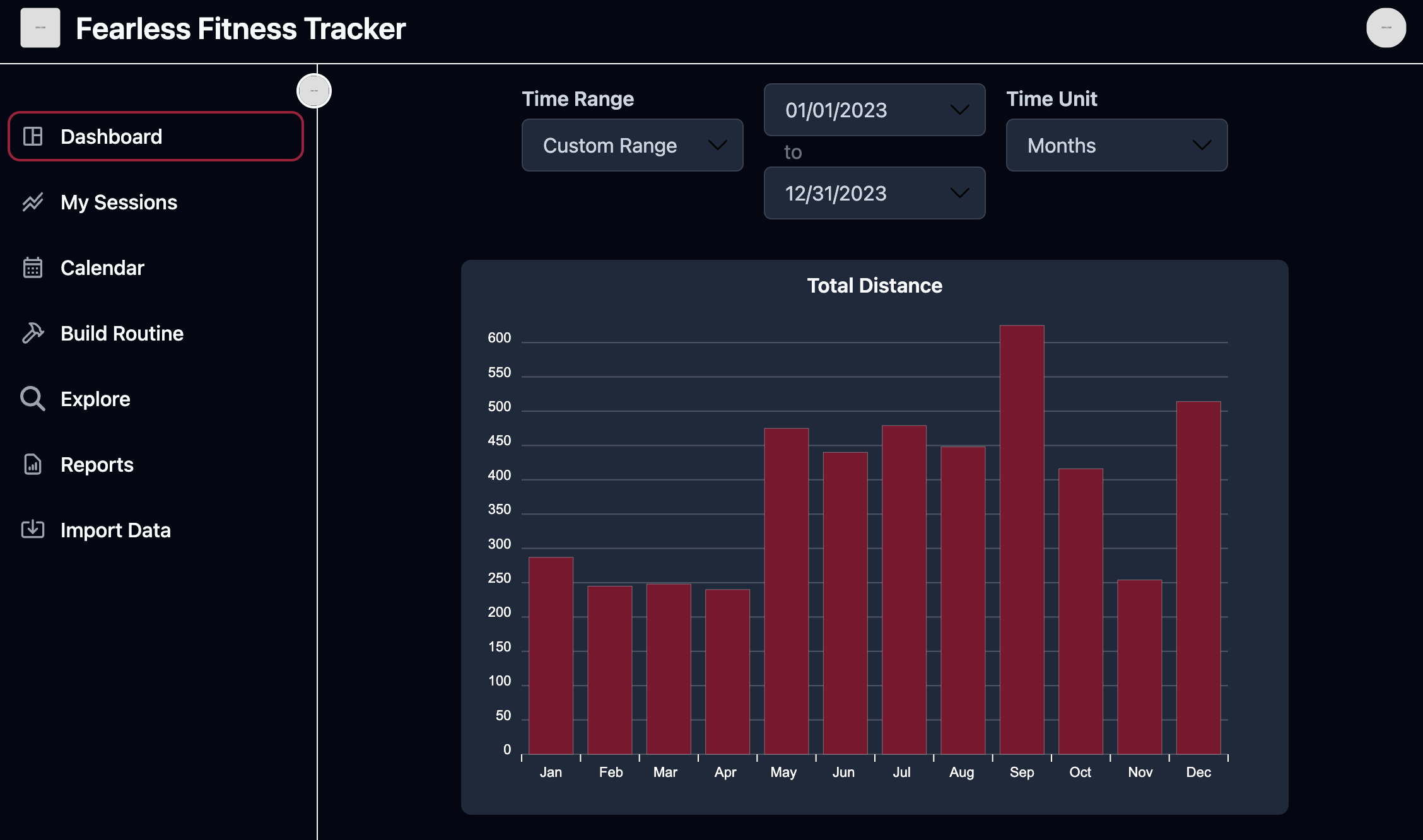
Task: Open the 01/01/2023 start date dropdown
Action: 874,110
